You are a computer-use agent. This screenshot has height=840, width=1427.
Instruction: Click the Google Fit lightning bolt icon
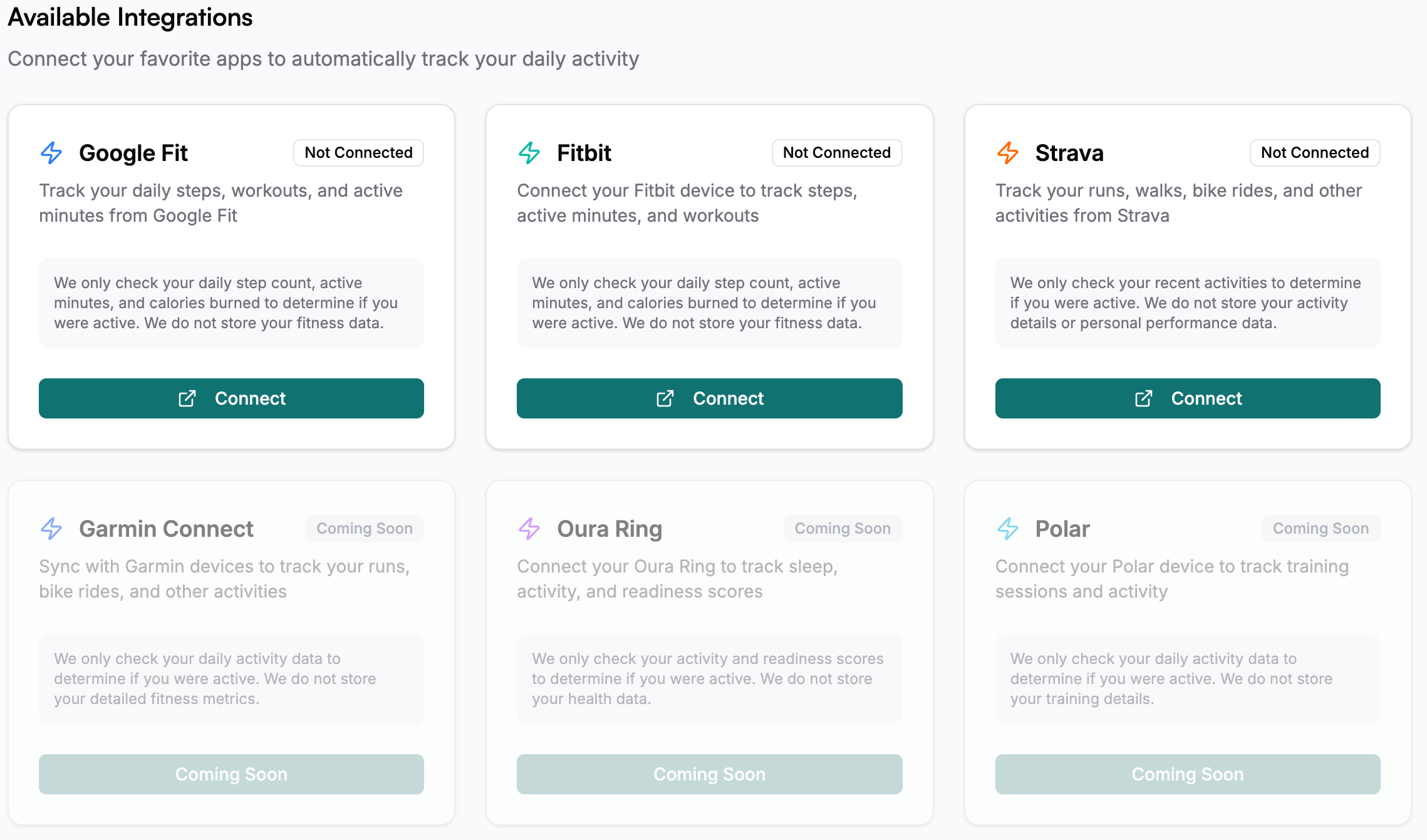tap(51, 153)
